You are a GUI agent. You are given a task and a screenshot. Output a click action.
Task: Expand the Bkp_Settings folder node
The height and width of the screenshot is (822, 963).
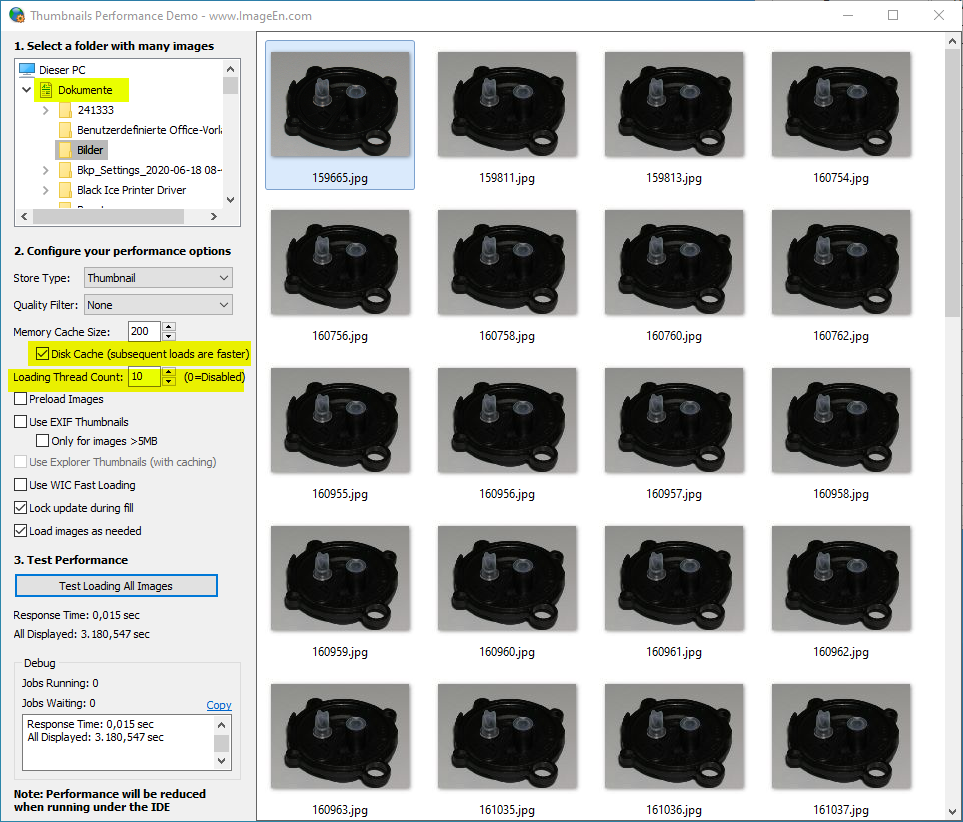pos(45,170)
